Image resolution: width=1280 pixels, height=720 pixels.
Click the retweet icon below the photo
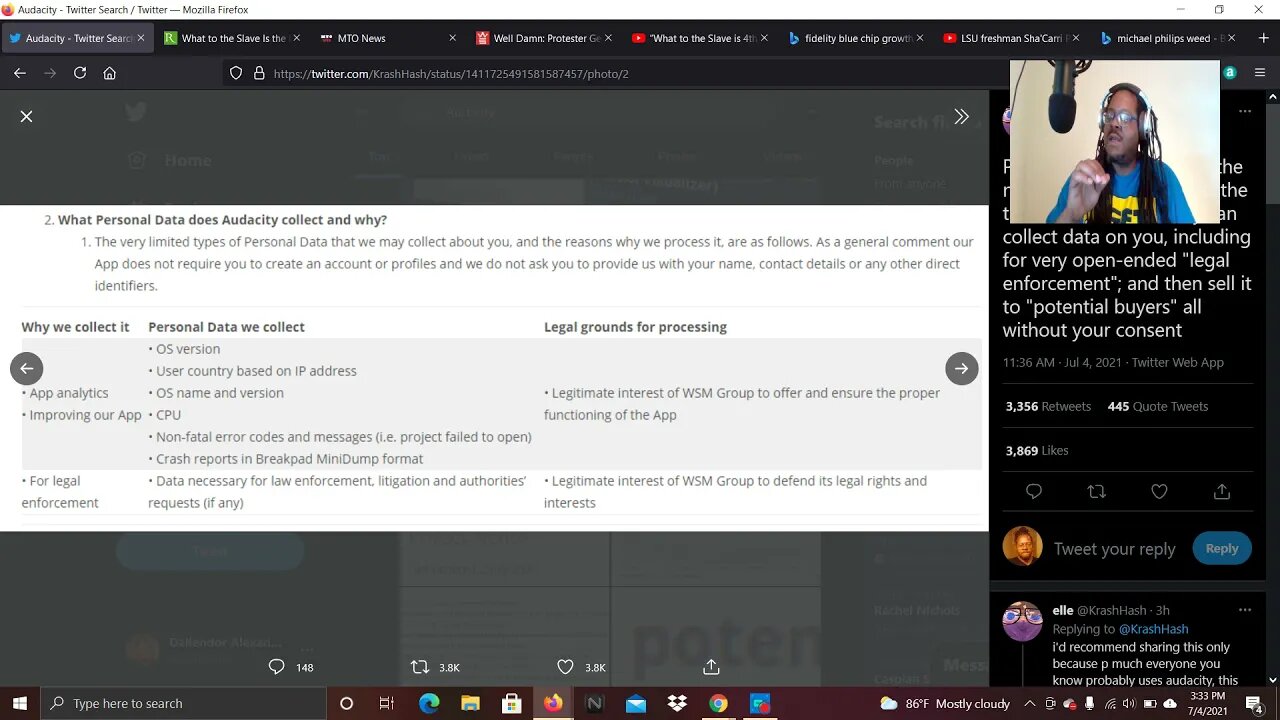pos(420,667)
